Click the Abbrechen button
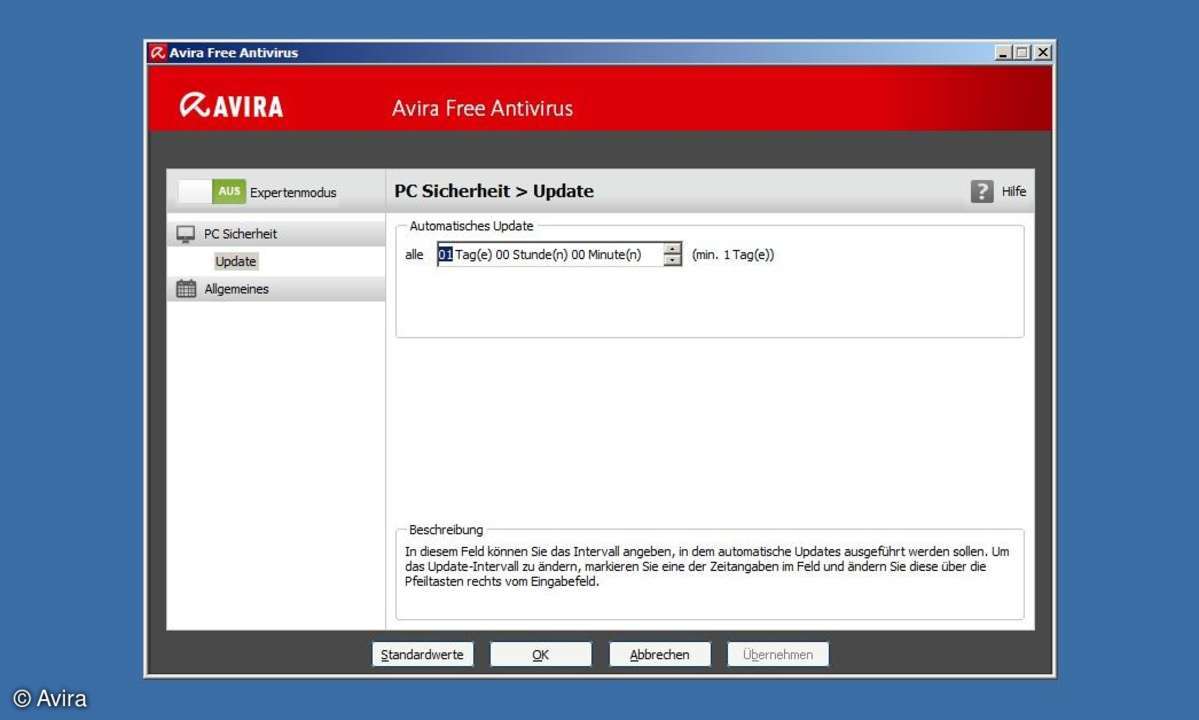 pos(659,654)
